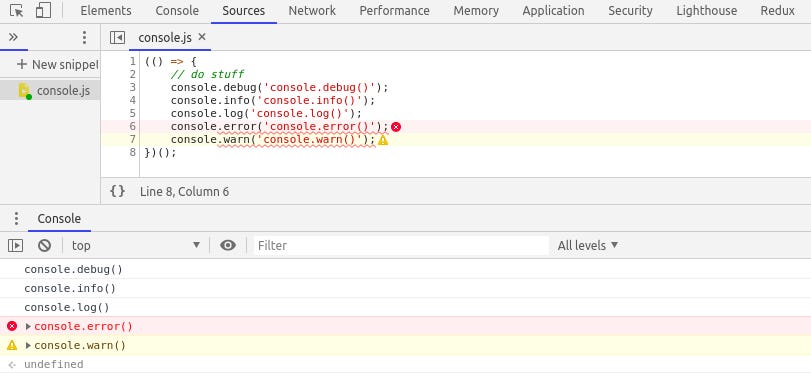
Task: Close the console.js editor tab
Action: (202, 37)
